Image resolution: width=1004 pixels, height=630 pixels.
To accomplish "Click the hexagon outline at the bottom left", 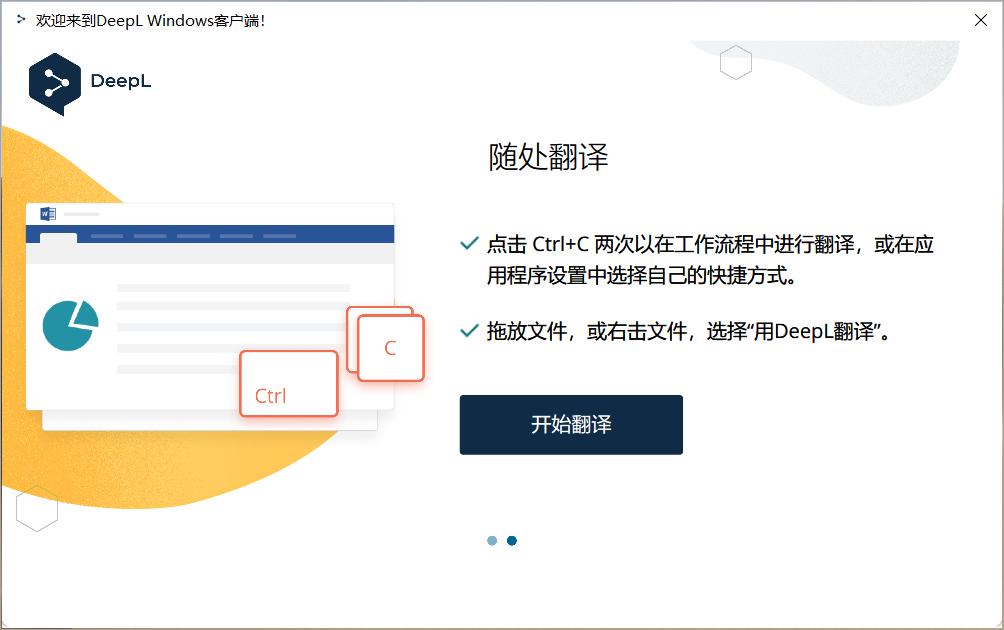I will click(x=38, y=508).
